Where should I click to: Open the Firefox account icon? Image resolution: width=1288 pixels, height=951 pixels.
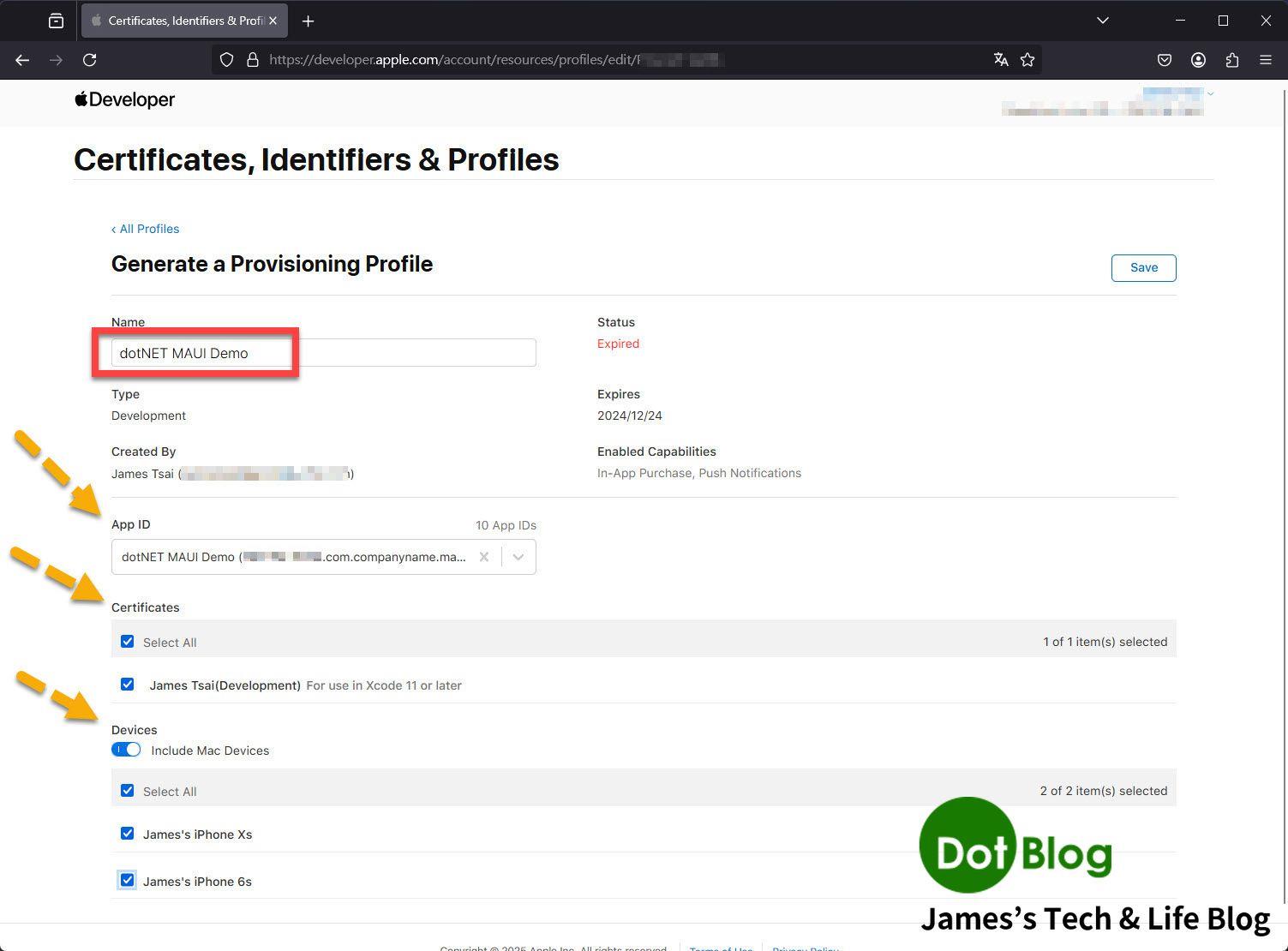1198,60
